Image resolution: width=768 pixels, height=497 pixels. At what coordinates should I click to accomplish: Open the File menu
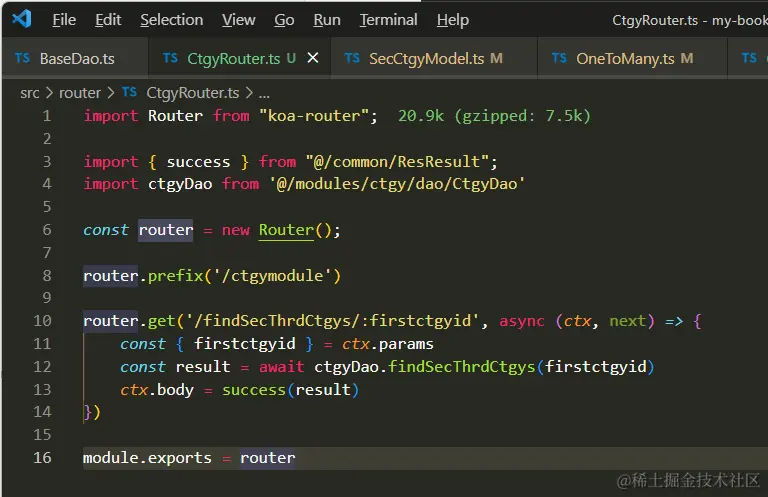[64, 20]
